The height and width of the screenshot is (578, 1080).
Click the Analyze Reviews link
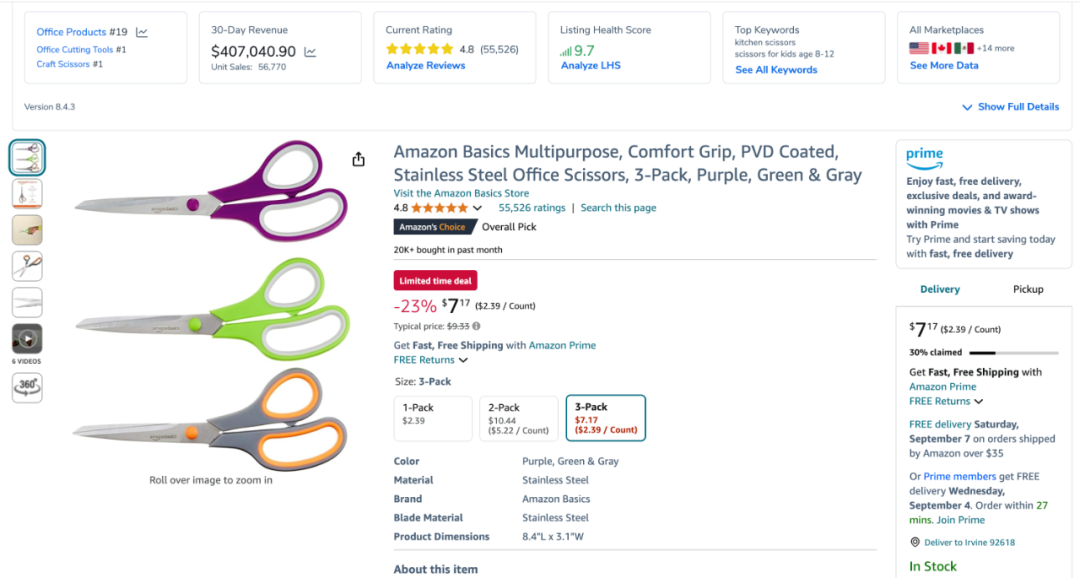[425, 66]
